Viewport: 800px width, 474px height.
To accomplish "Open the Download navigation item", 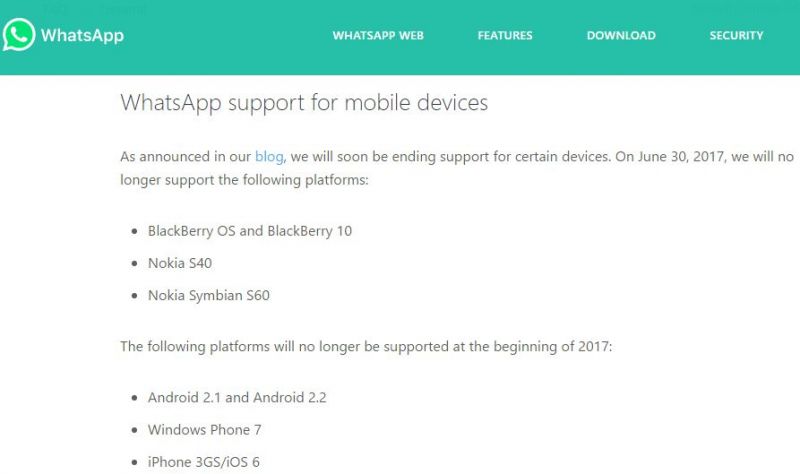I will pyautogui.click(x=621, y=35).
